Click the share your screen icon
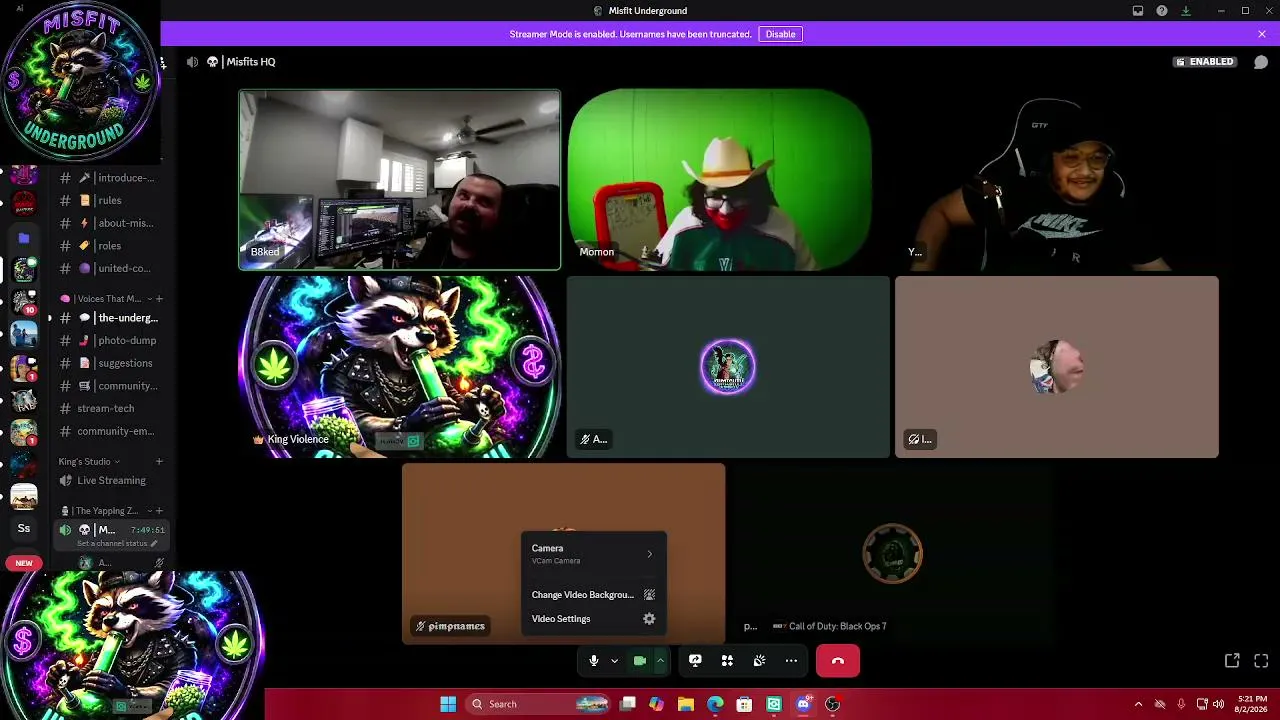This screenshot has width=1280, height=720. click(x=695, y=661)
